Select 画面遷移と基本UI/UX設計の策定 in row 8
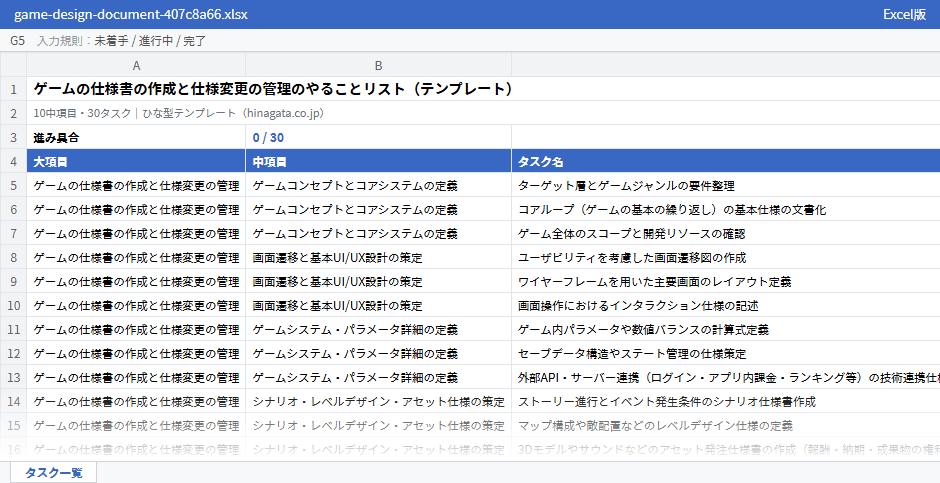This screenshot has height=483, width=940. [378, 258]
